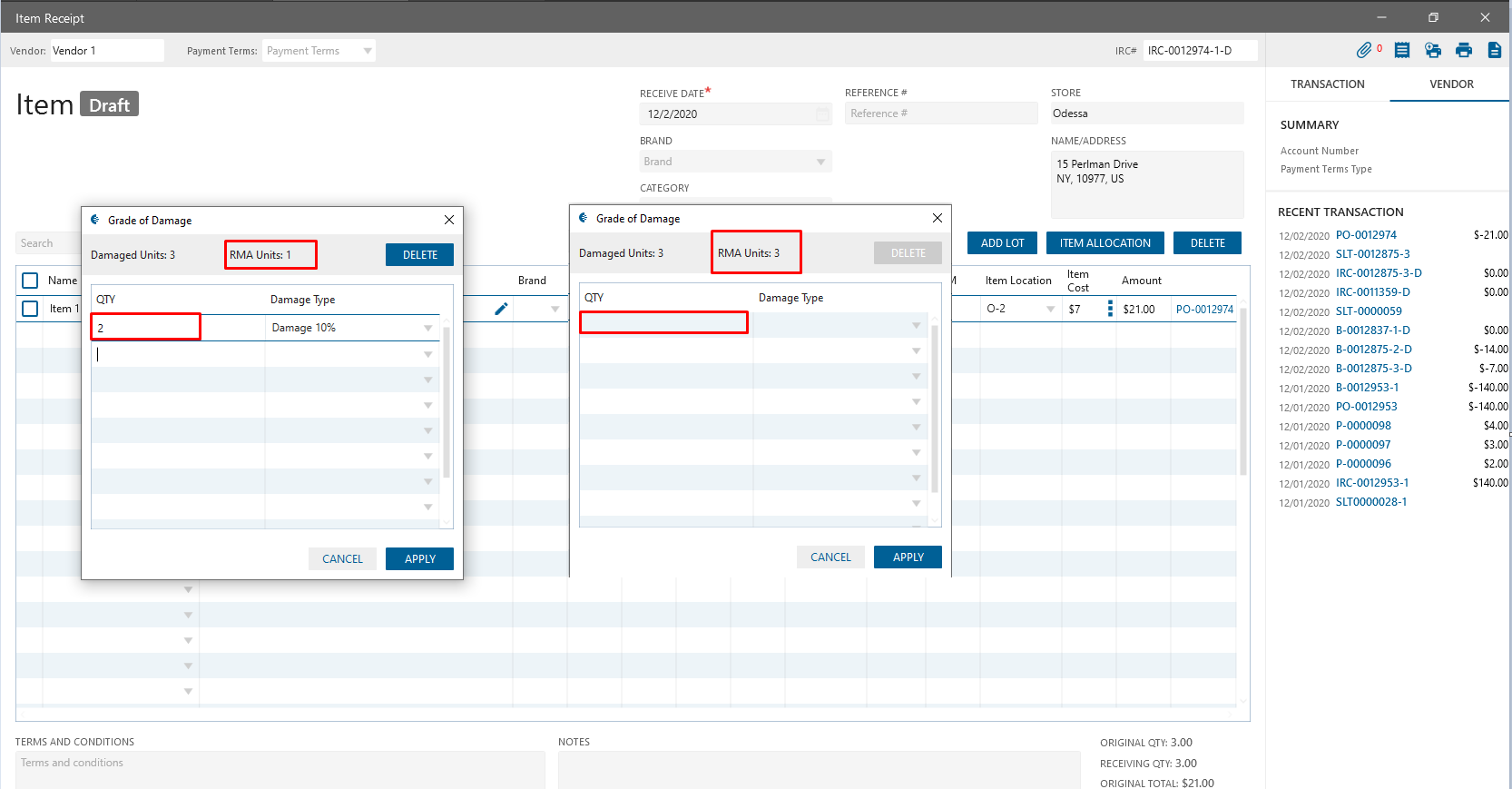The width and height of the screenshot is (1512, 789).
Task: Click CANCEL in the RMA Units: 1 dialog
Action: click(342, 559)
